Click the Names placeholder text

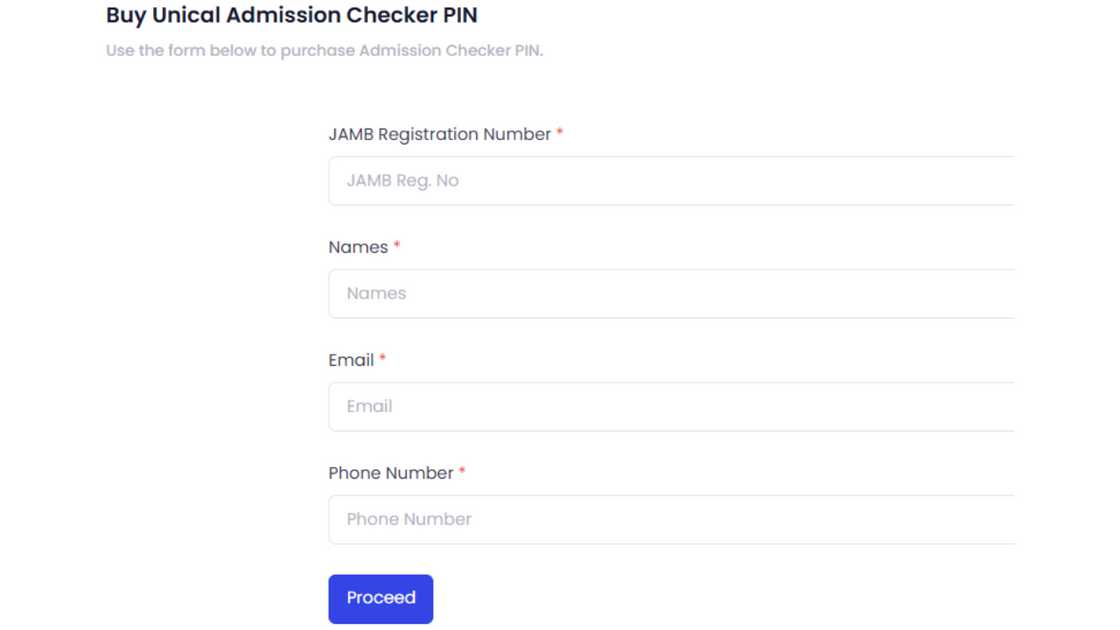376,293
